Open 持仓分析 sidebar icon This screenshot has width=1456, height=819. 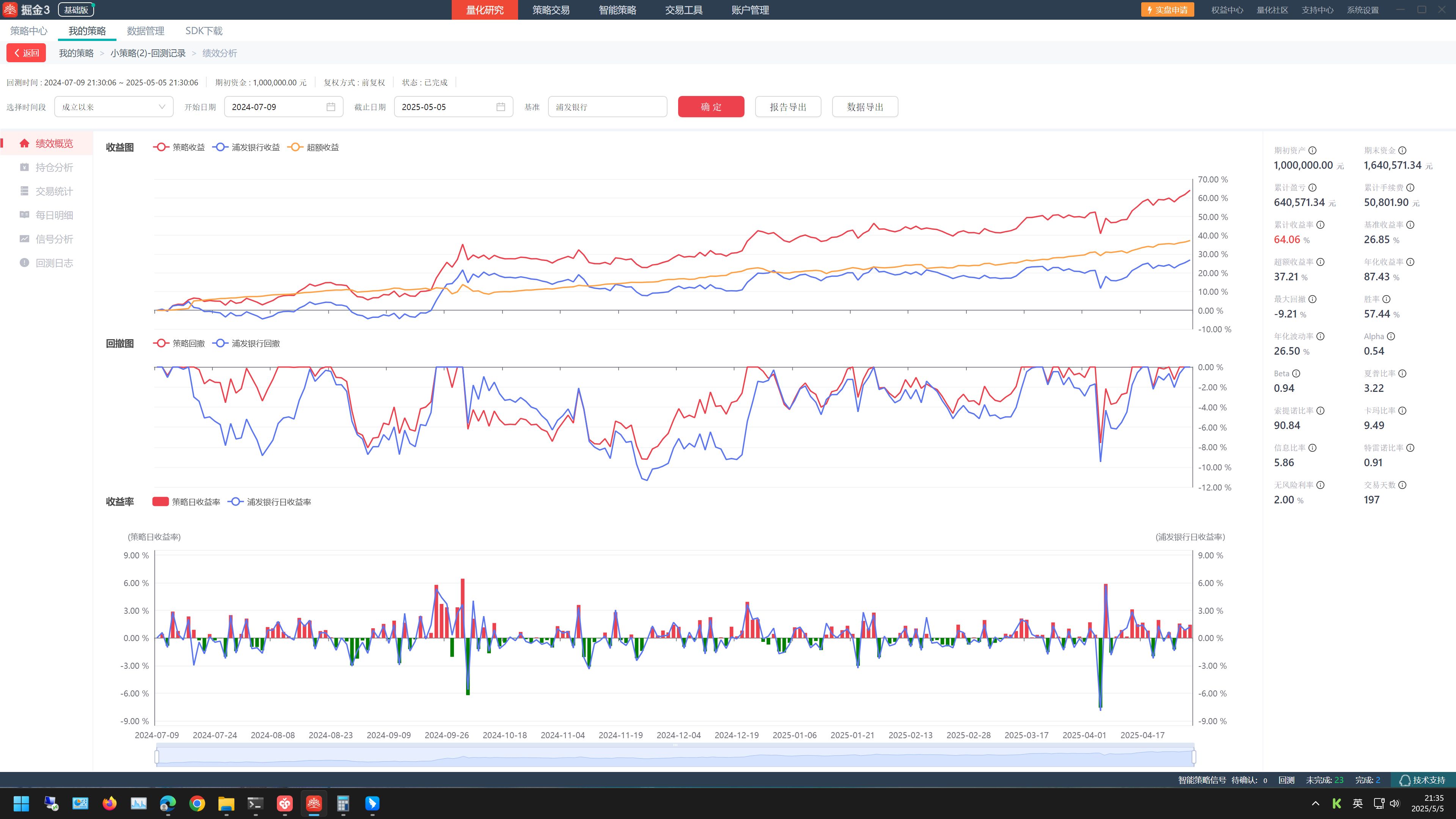(x=24, y=167)
